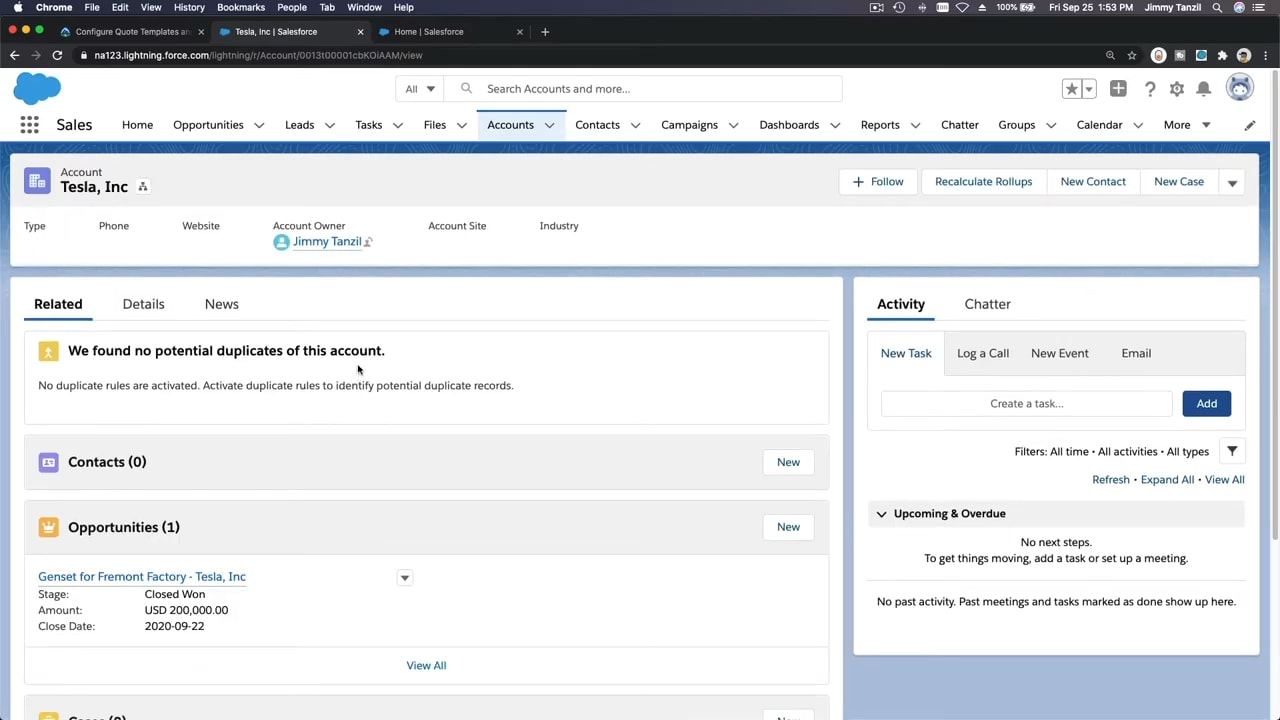Click the Search Accounts and more field
The height and width of the screenshot is (720, 1280).
point(643,89)
